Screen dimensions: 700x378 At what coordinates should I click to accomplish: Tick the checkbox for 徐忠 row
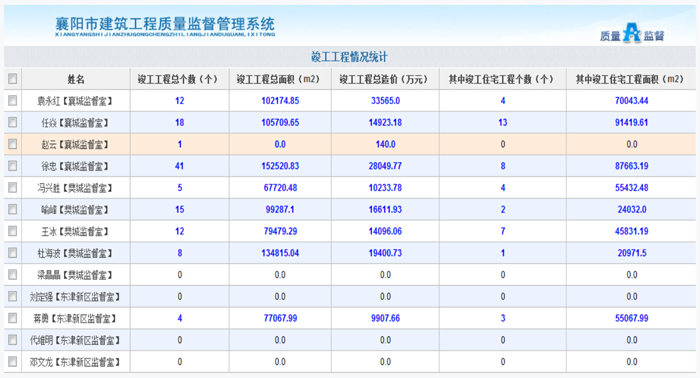pos(12,166)
